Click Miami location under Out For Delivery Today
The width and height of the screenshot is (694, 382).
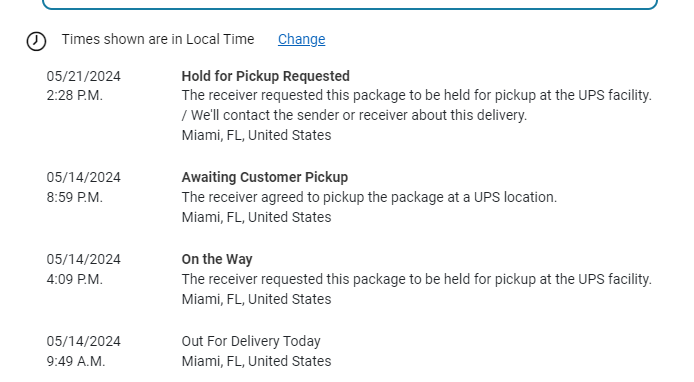(x=256, y=361)
